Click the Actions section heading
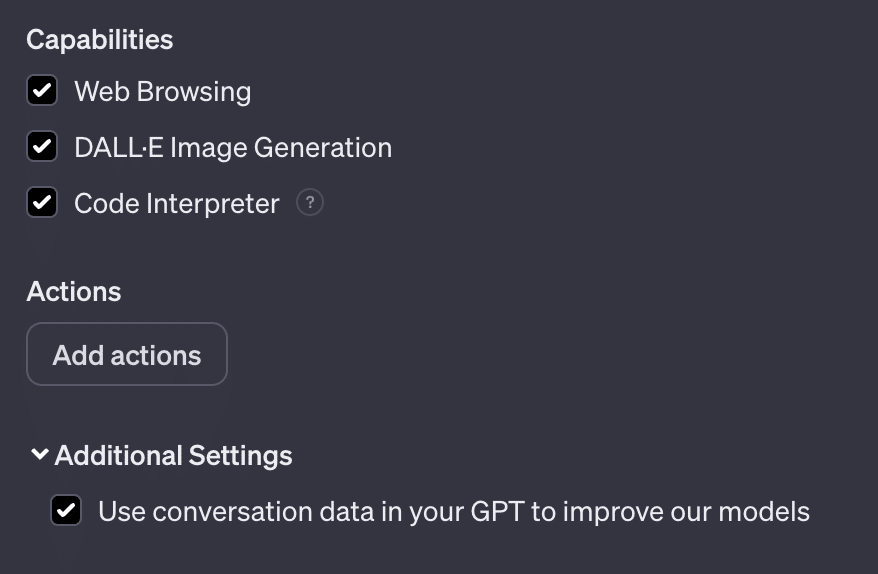 point(73,292)
